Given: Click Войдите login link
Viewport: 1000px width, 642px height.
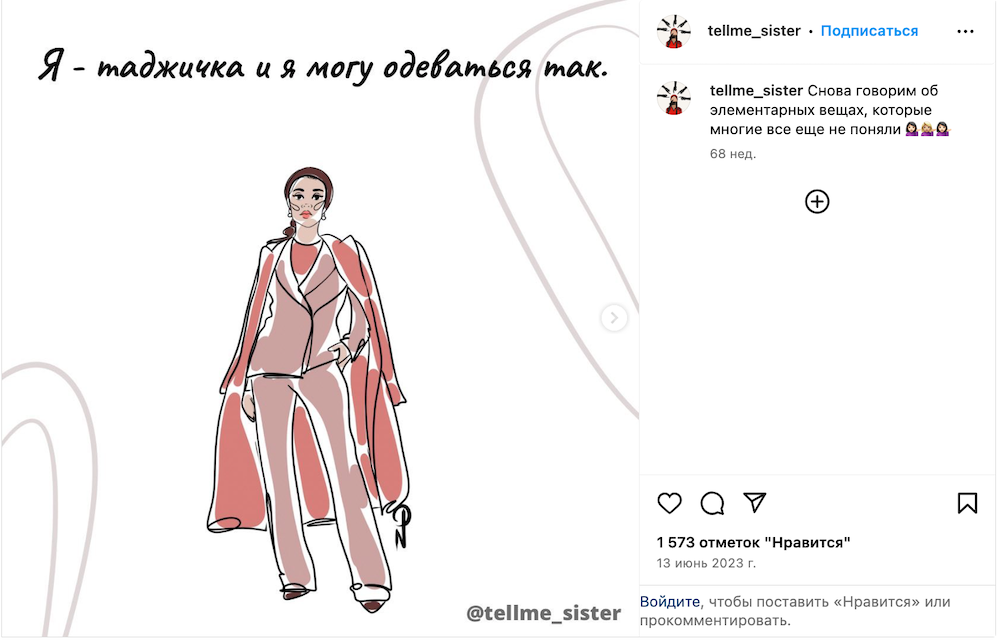Looking at the screenshot, I should click(x=670, y=601).
